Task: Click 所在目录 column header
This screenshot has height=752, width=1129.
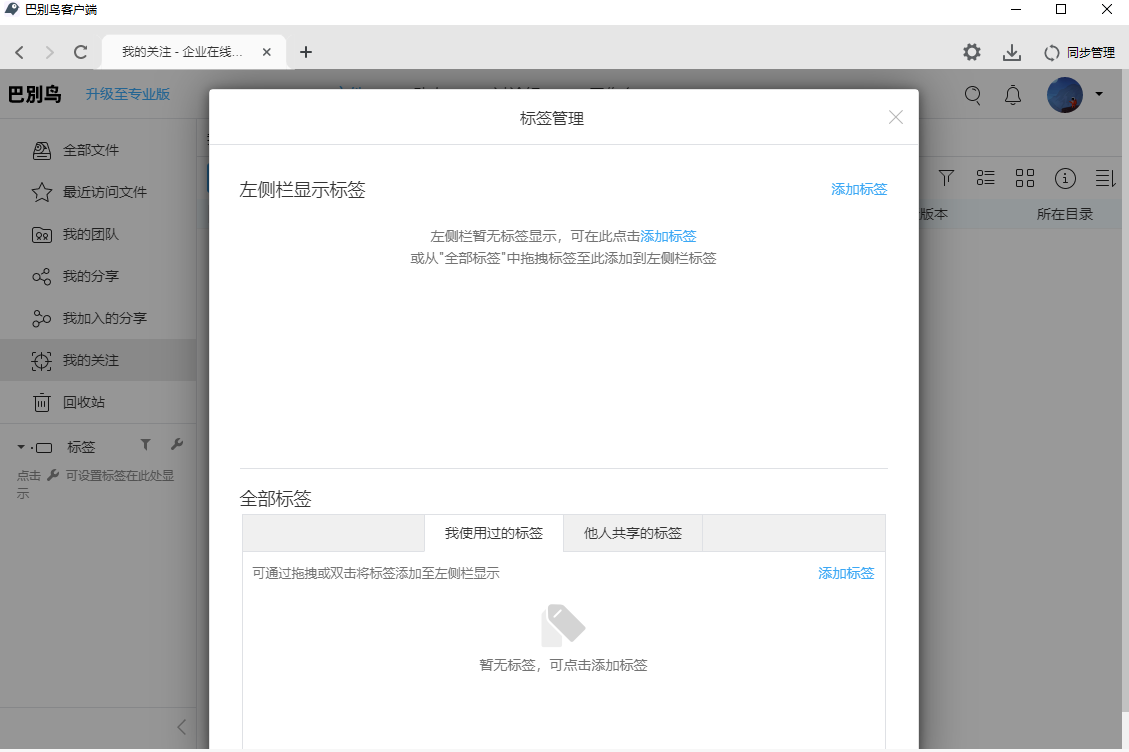Action: pos(1065,214)
